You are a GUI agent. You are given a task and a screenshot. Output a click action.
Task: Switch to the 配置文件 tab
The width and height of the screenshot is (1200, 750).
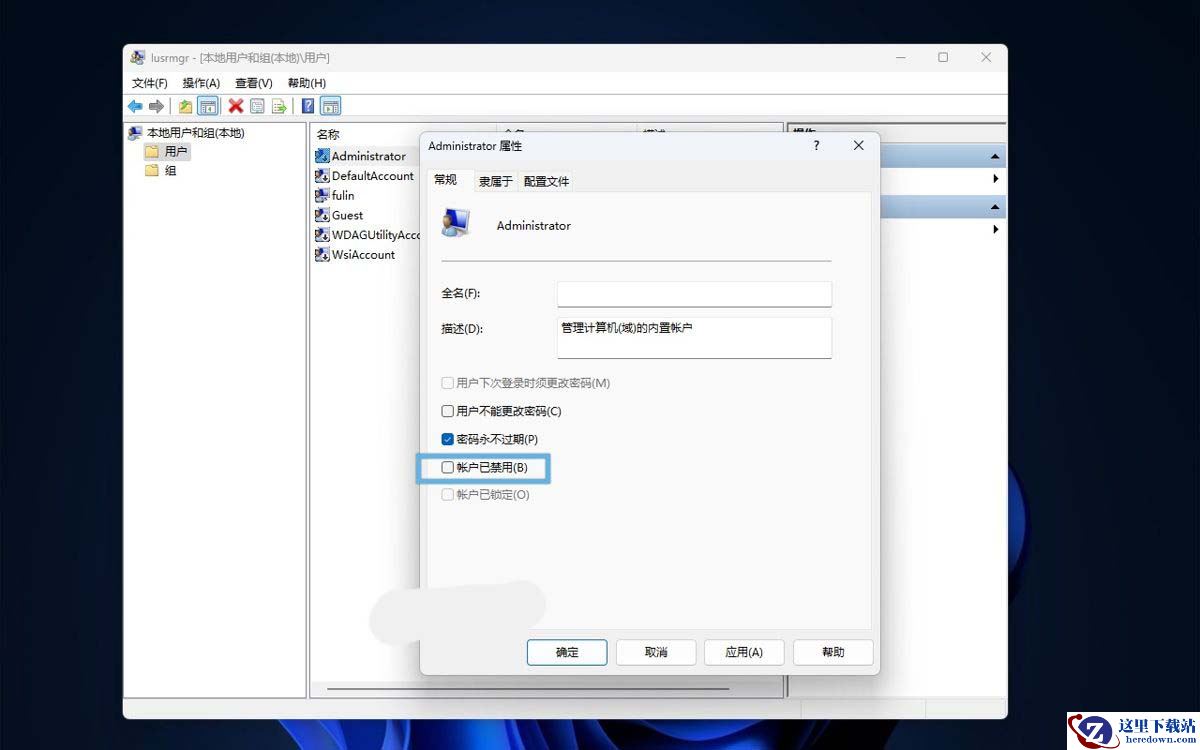pos(546,181)
